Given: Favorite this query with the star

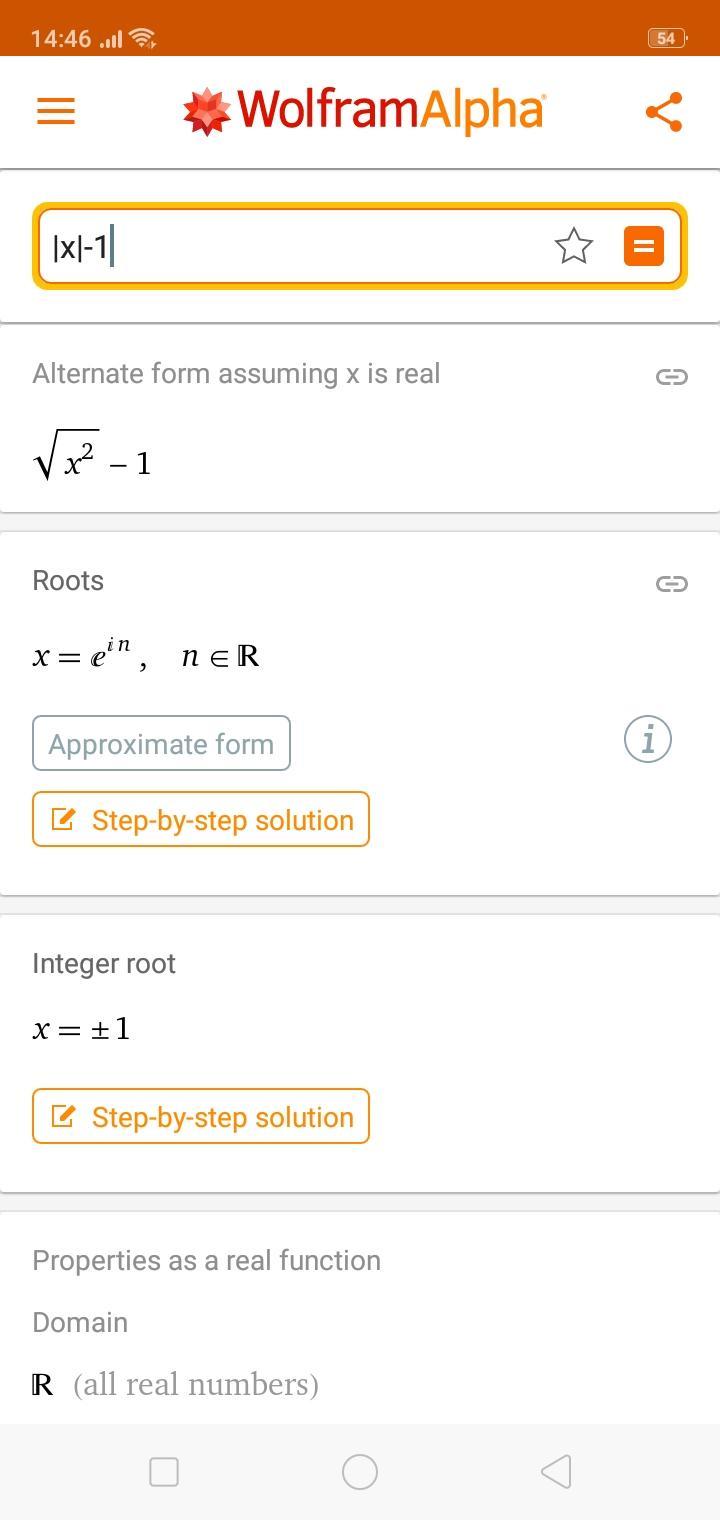Looking at the screenshot, I should (574, 246).
